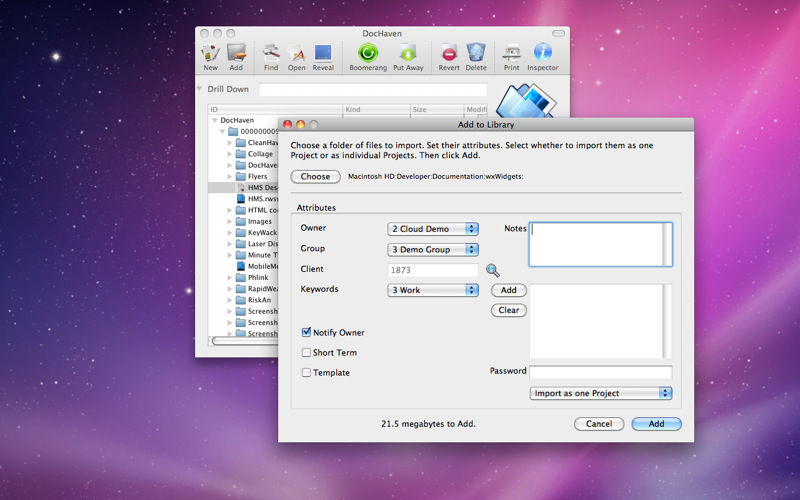Open the Owner dropdown showing 2 Cloud Demo
This screenshot has width=800, height=500.
[433, 229]
